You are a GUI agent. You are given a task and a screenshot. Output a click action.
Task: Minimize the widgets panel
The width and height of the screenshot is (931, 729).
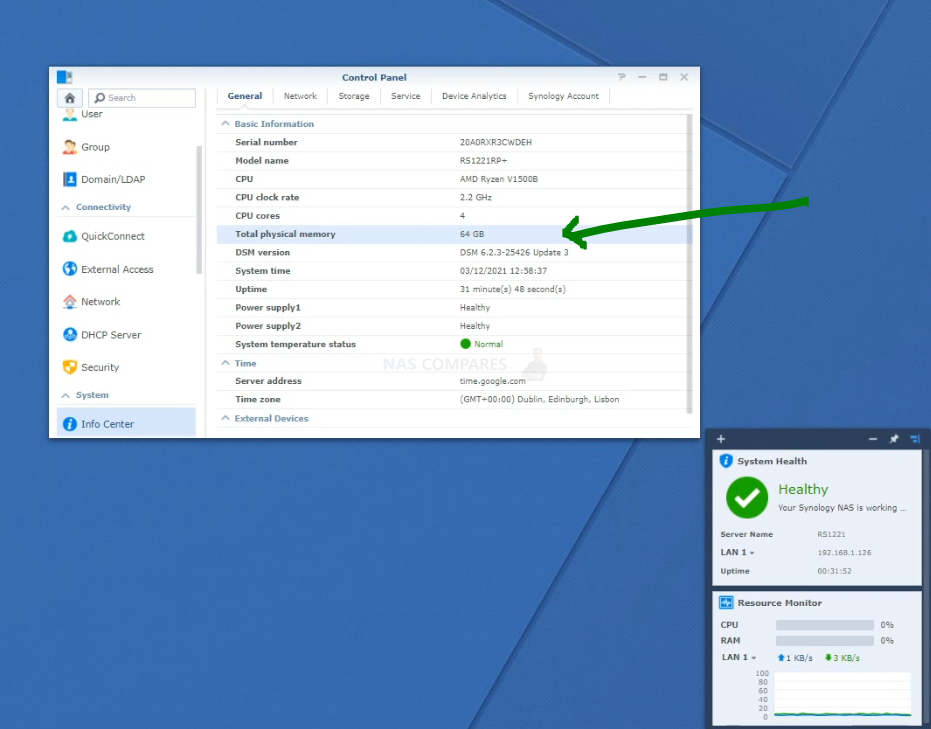coord(873,439)
